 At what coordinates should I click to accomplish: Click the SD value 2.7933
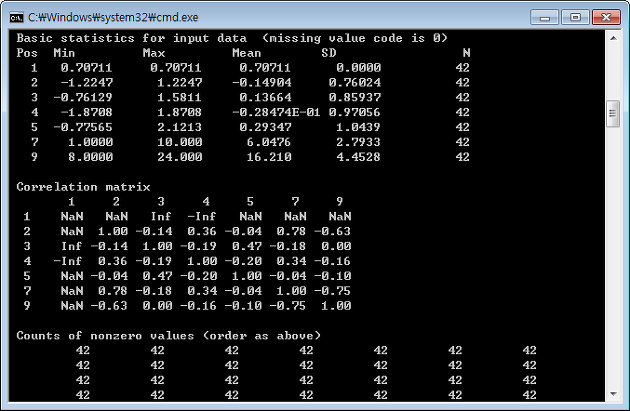tap(358, 142)
